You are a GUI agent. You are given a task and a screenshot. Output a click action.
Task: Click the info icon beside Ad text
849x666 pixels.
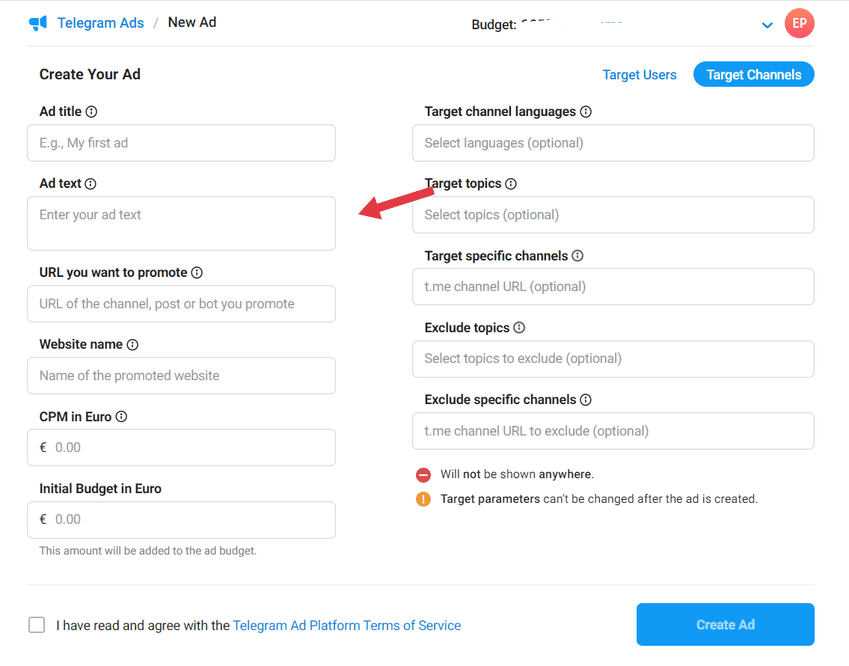[90, 184]
